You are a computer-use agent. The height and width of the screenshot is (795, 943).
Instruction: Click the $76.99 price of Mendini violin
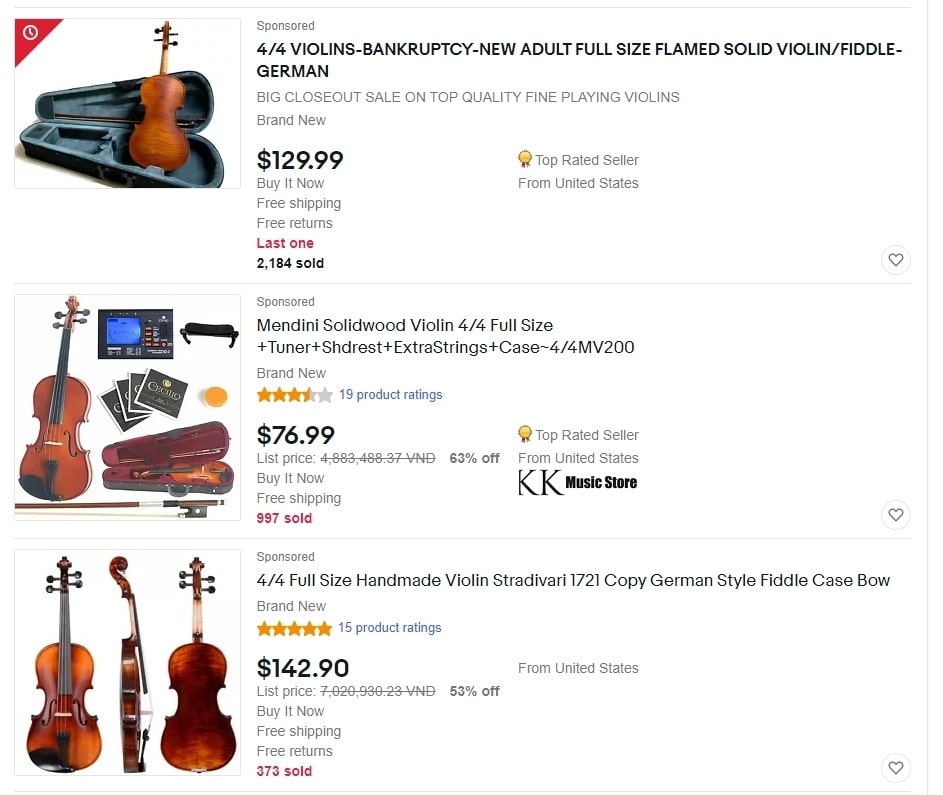pos(296,435)
